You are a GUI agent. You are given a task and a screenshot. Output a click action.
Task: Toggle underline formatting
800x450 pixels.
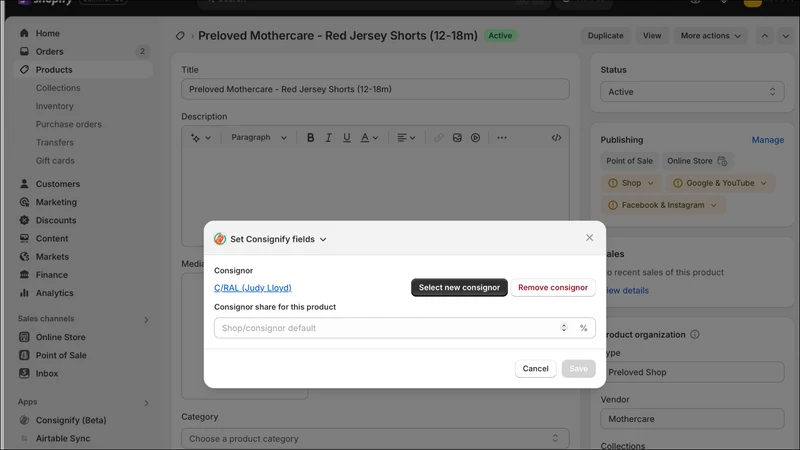point(346,138)
